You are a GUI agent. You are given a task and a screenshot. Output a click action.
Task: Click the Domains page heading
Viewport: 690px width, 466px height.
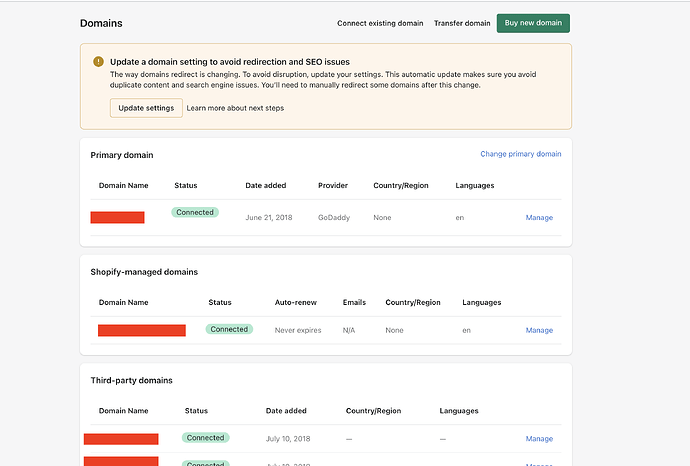coord(101,23)
